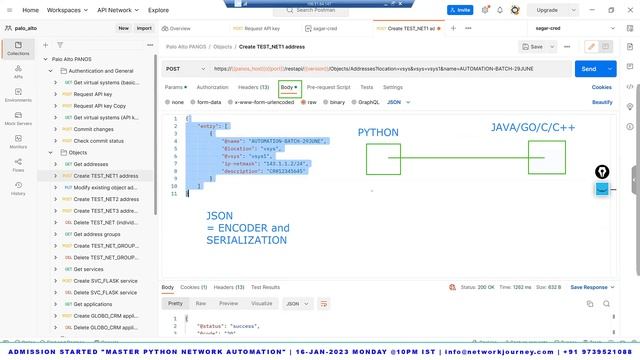
Task: Collapse the Palo Alto PANOS collection
Action: (45, 59)
